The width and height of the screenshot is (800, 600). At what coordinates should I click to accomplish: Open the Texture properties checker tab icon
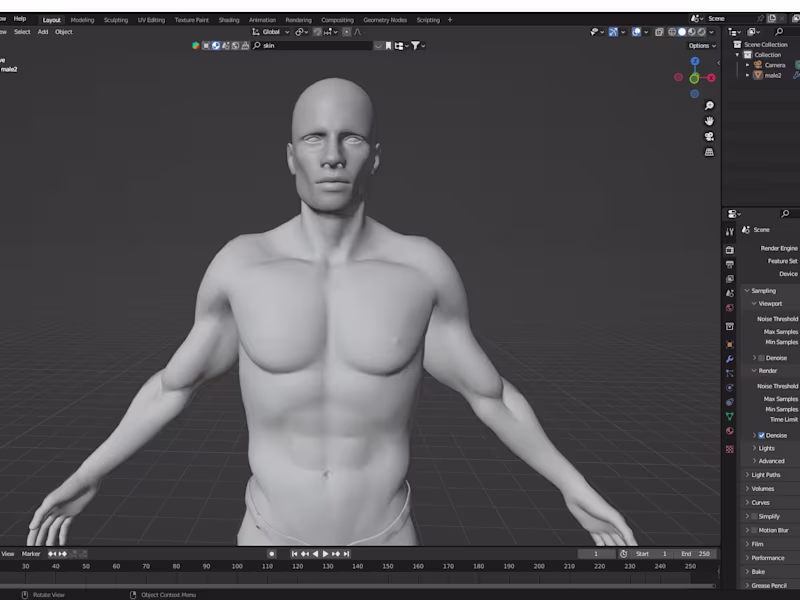click(x=730, y=449)
